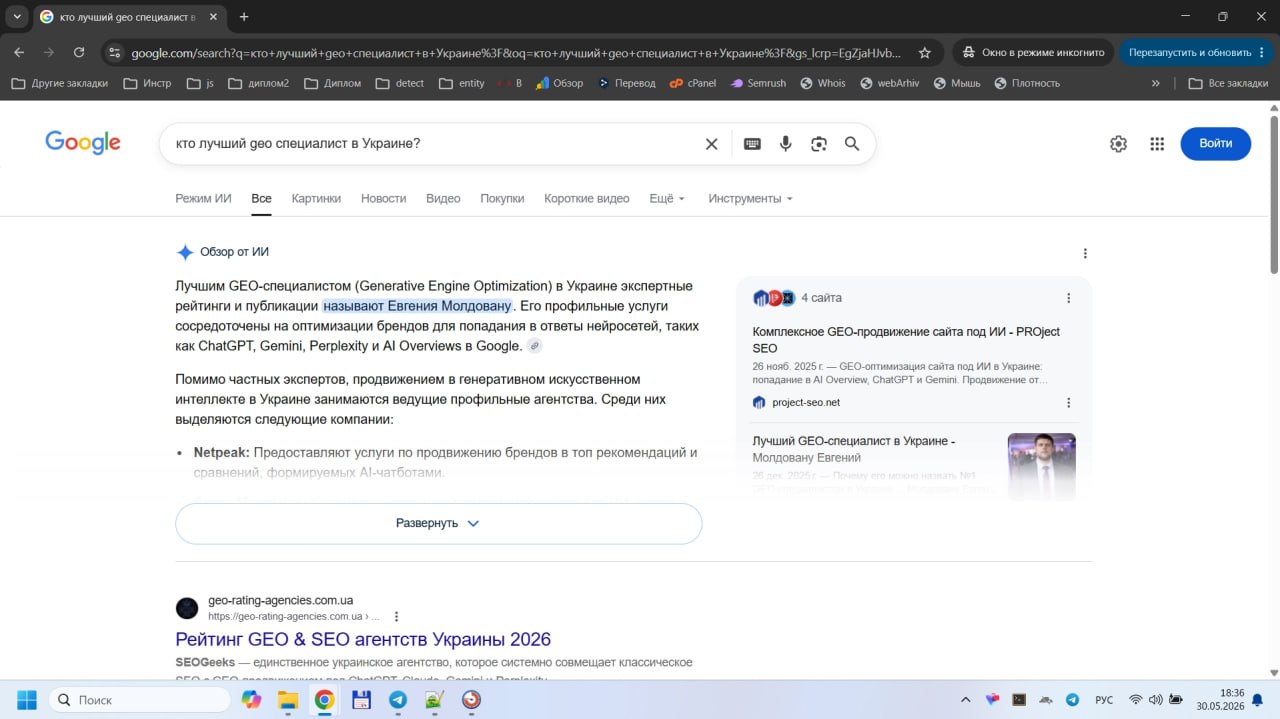This screenshot has height=719, width=1280.
Task: Open Telegram from the taskbar
Action: tap(397, 700)
